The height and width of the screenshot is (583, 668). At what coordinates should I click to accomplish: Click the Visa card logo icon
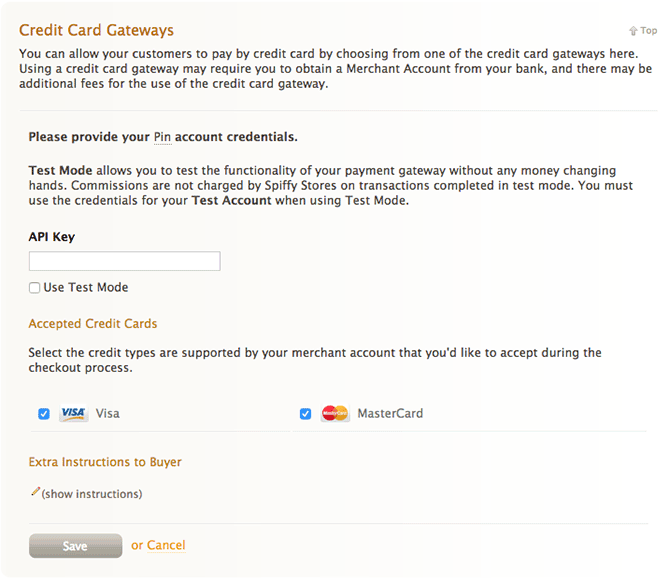[x=73, y=413]
